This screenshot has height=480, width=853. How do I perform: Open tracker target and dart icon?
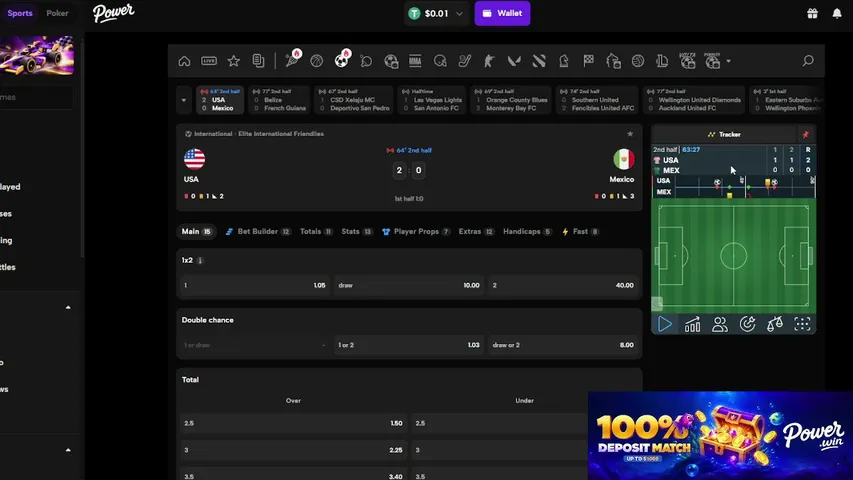(747, 324)
